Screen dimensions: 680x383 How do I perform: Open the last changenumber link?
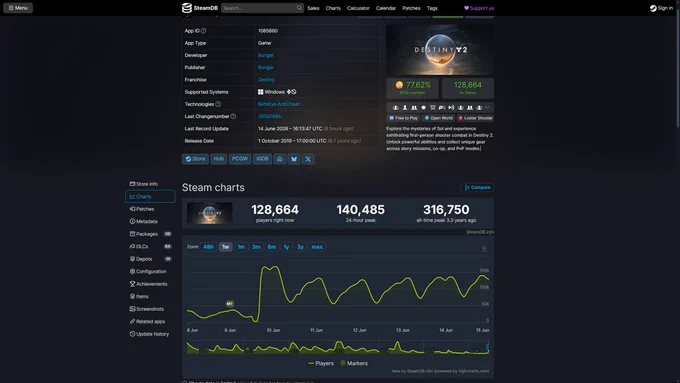pos(269,116)
